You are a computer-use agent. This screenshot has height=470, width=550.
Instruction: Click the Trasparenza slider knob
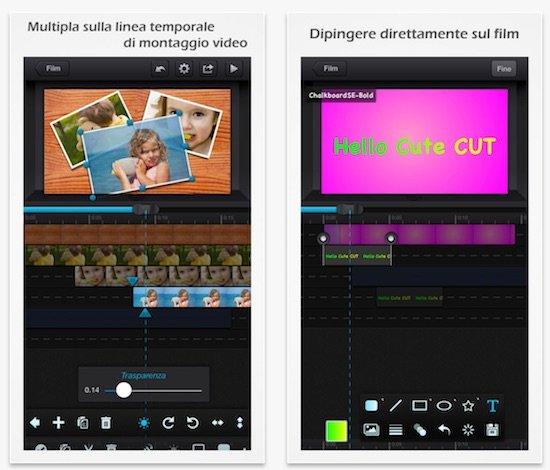pos(123,390)
